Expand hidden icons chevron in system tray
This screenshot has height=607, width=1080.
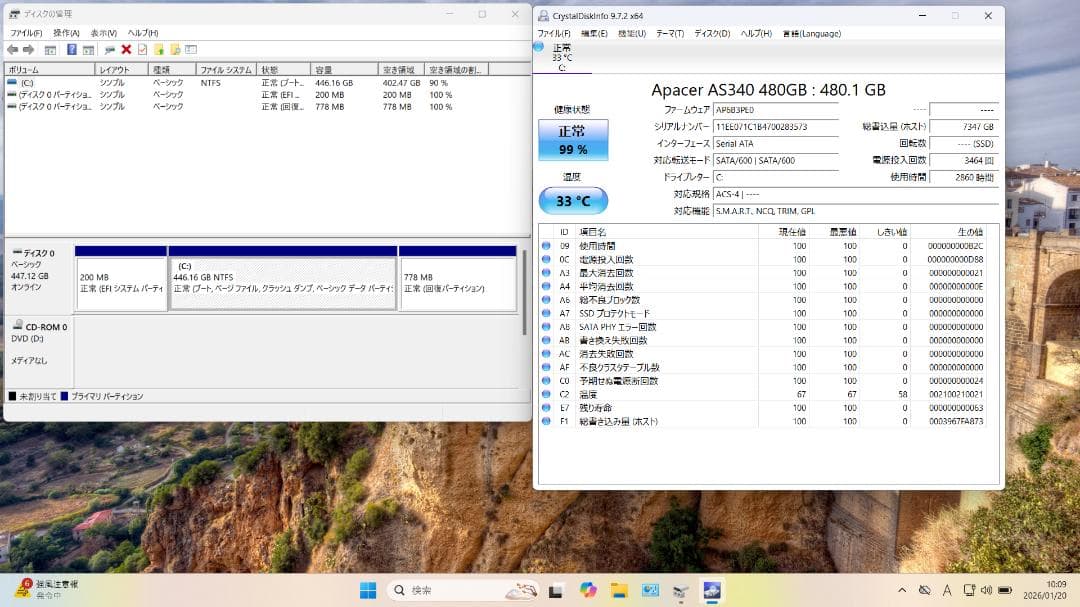pos(901,590)
